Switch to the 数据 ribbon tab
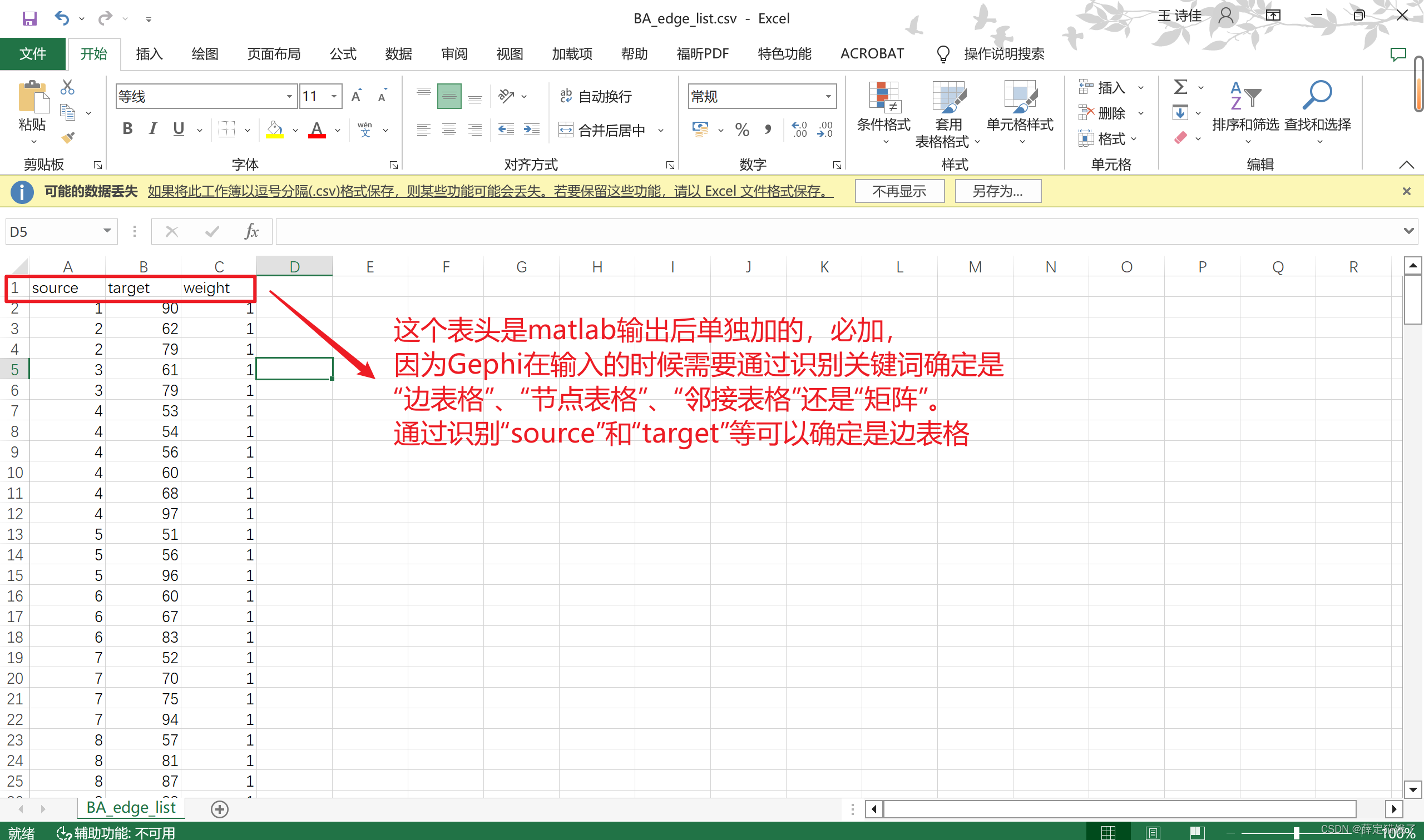This screenshot has height=840, width=1424. pyautogui.click(x=398, y=54)
